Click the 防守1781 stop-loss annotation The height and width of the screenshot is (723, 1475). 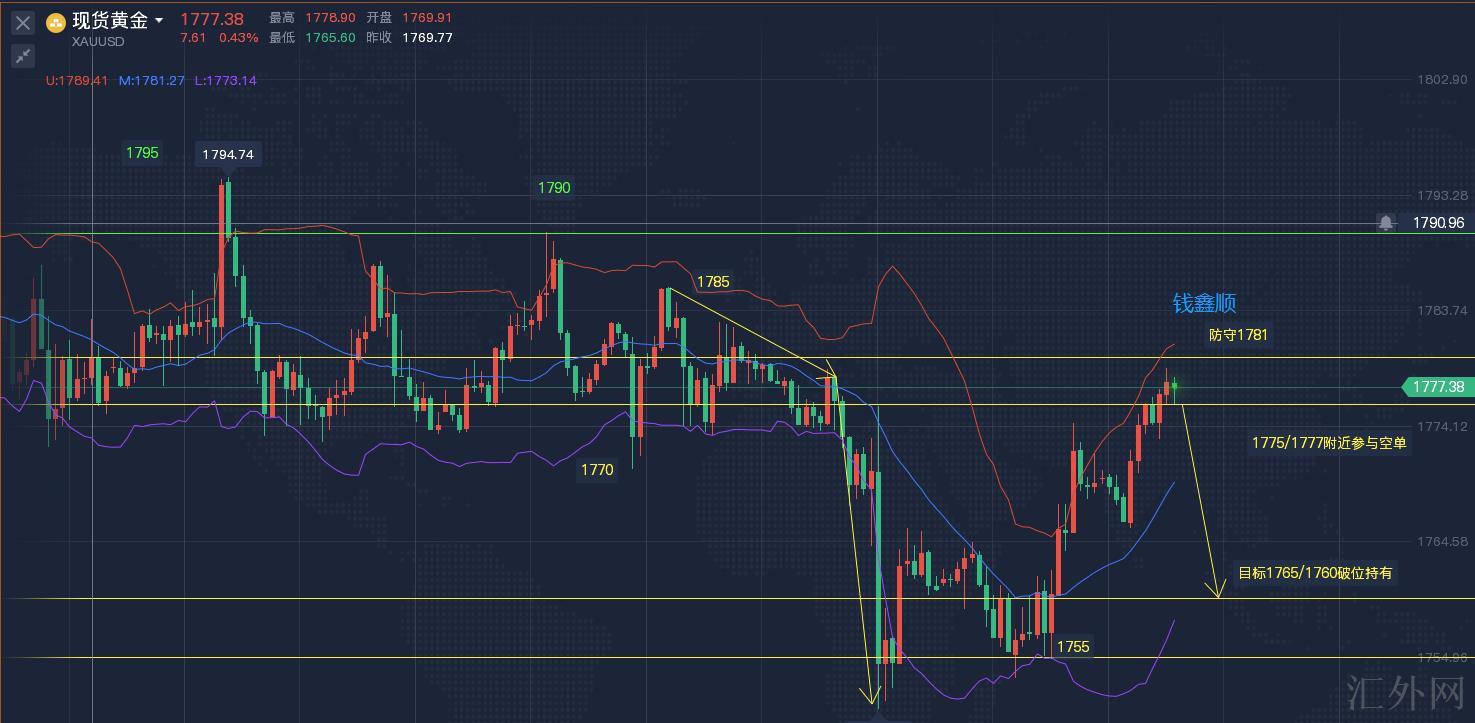click(x=1237, y=335)
